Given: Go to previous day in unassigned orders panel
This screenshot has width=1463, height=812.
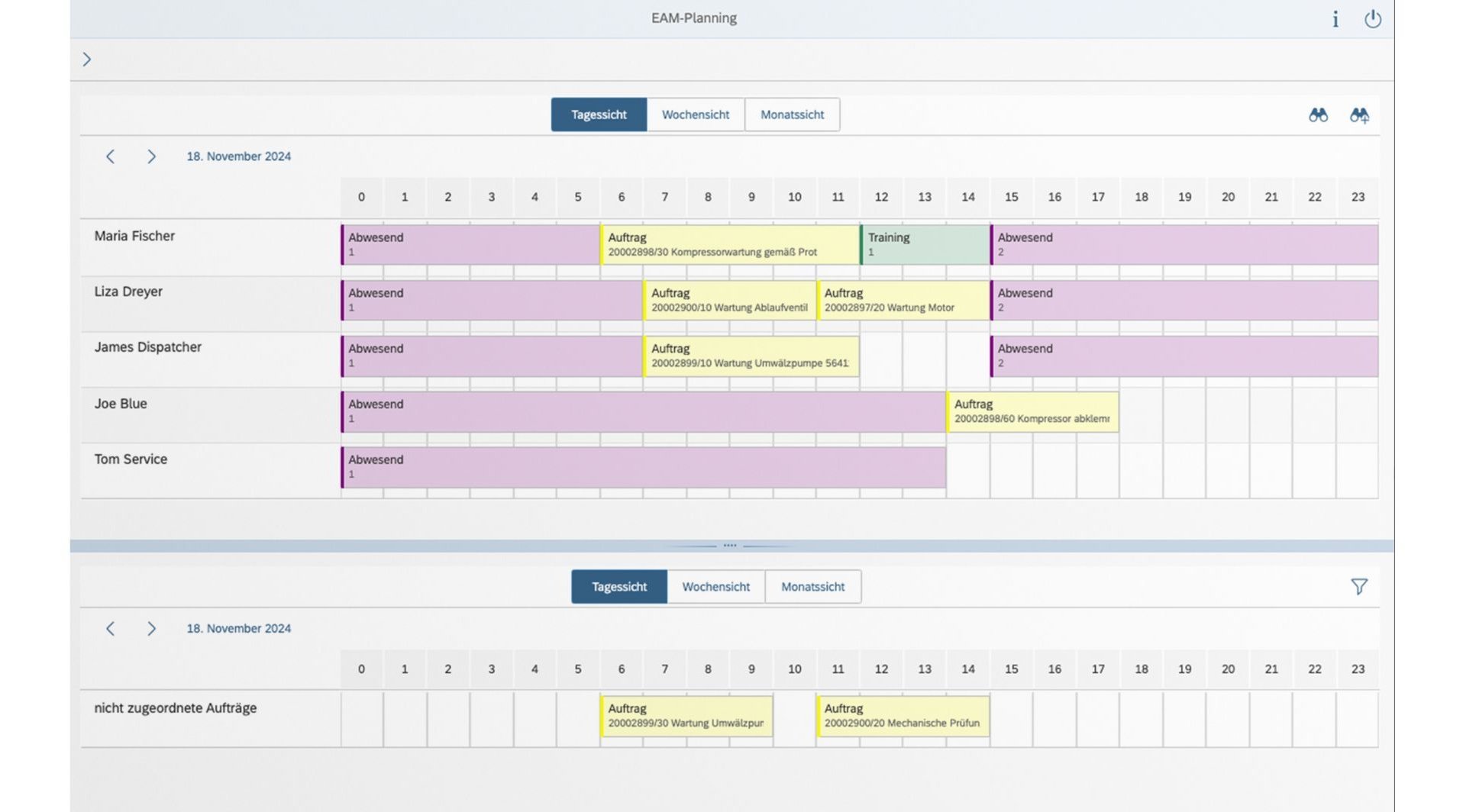Looking at the screenshot, I should click(x=111, y=629).
